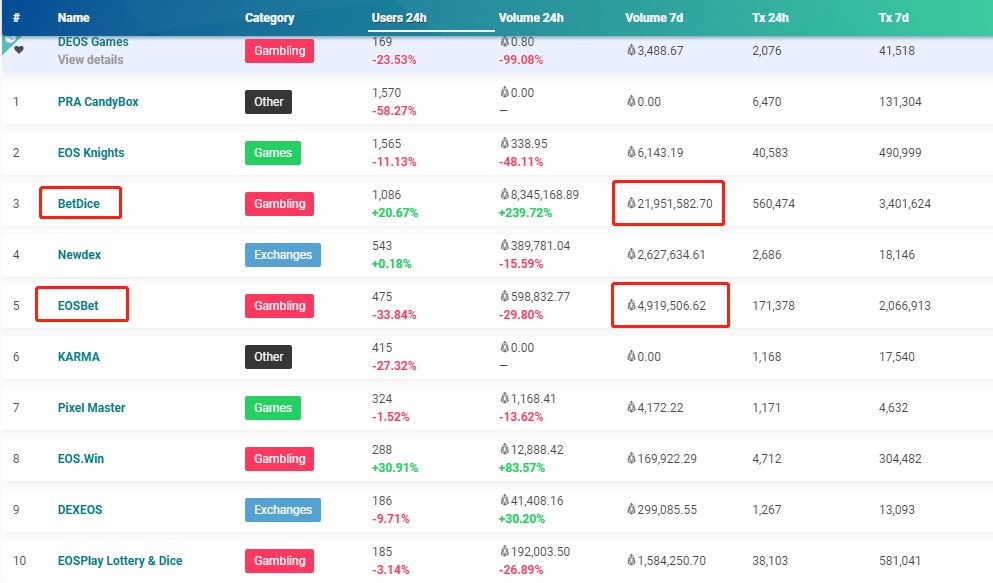Select Pixel Master Volume 24h value 1,168.41
This screenshot has width=993, height=583.
click(x=528, y=398)
